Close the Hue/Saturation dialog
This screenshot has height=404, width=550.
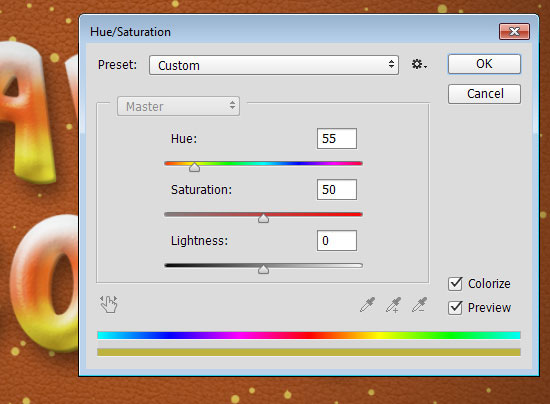point(514,32)
